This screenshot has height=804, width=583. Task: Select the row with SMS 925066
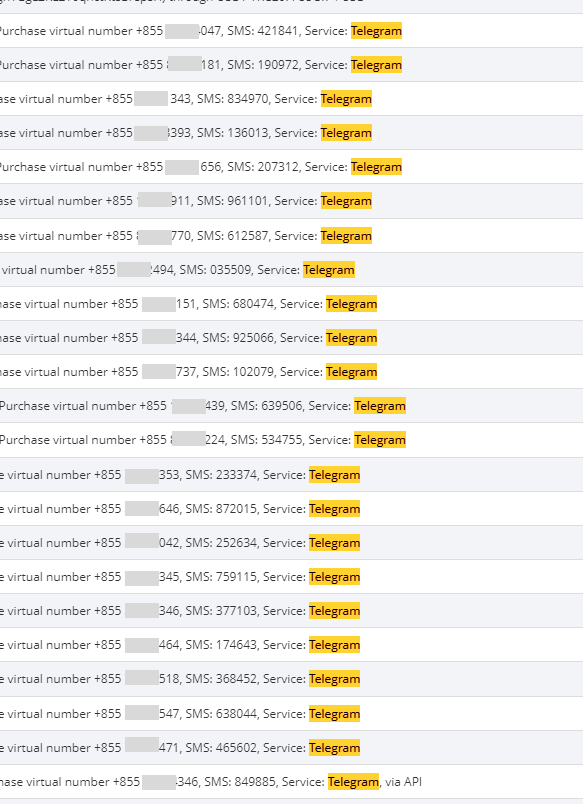[291, 338]
